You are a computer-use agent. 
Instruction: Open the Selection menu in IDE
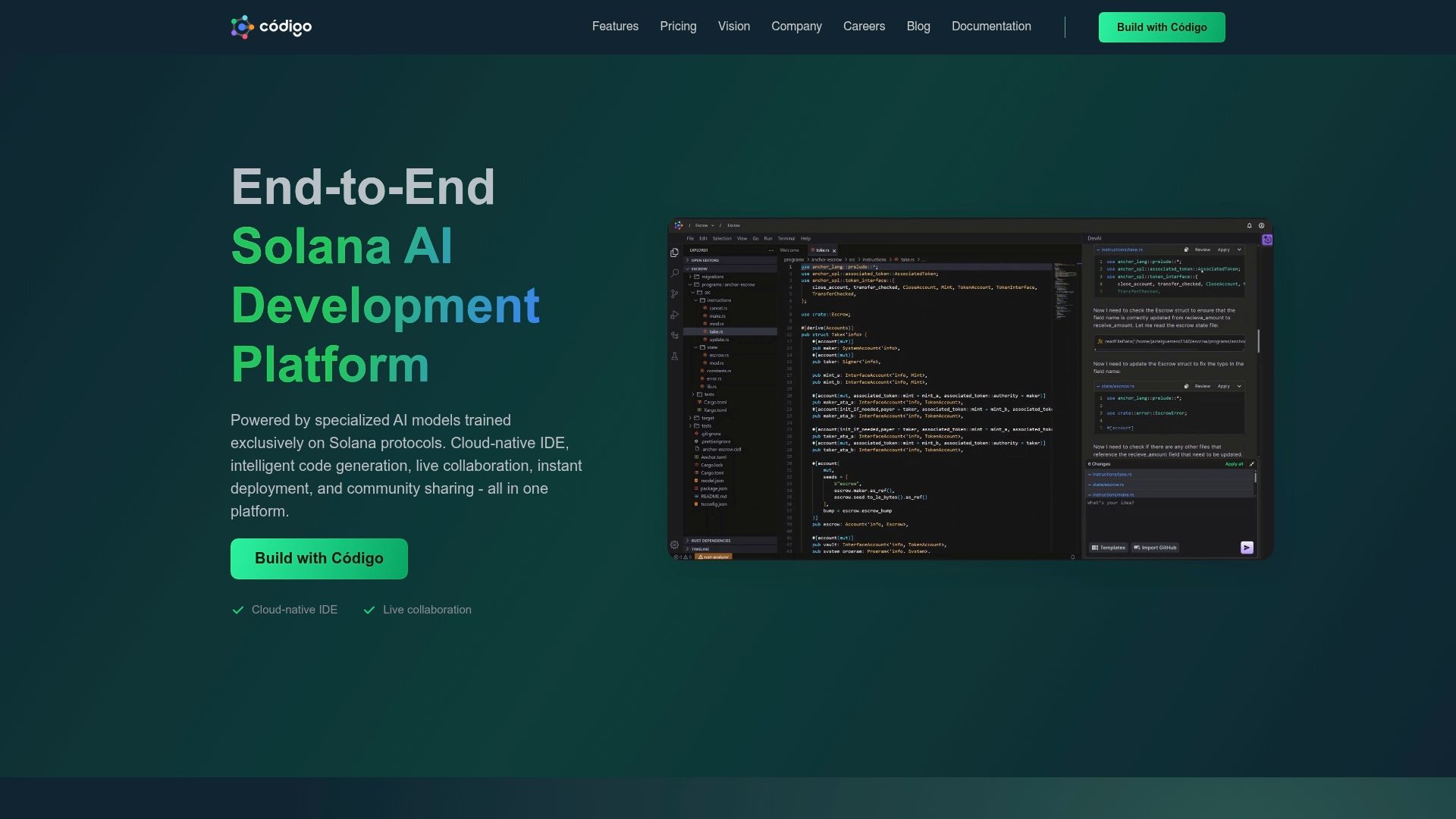click(x=722, y=238)
